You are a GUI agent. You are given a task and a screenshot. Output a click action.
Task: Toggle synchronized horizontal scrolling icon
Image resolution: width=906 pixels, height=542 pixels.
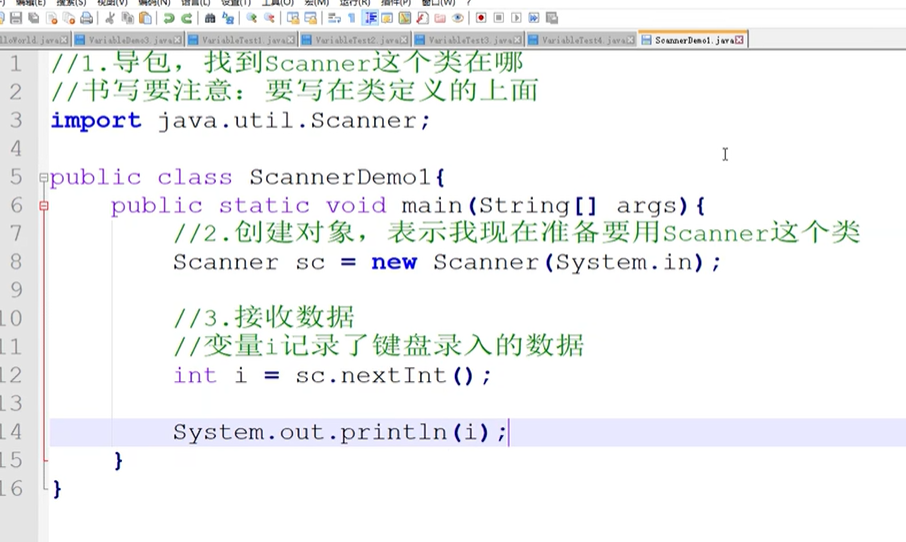[311, 18]
